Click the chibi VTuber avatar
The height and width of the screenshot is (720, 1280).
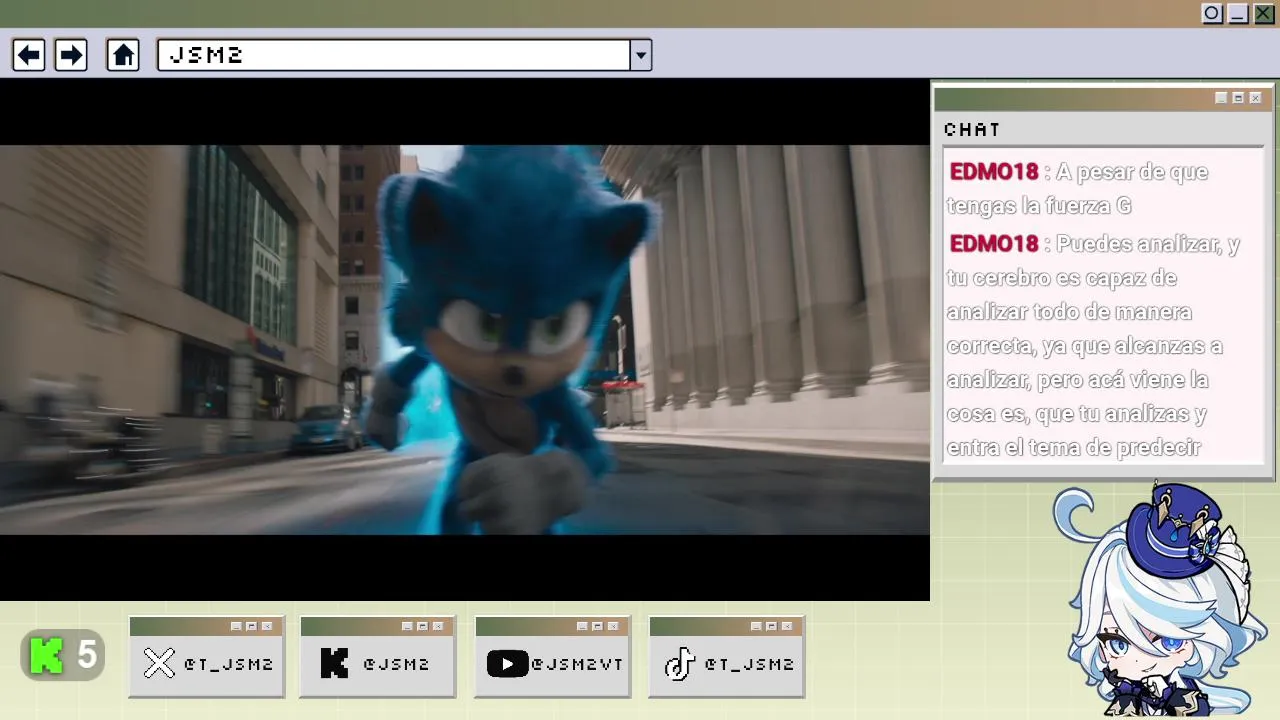point(1160,600)
